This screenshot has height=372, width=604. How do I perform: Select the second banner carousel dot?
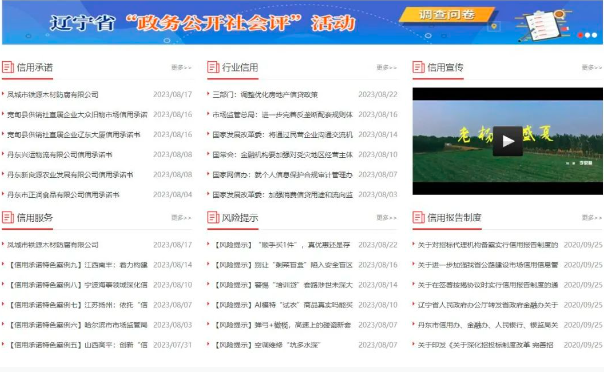(587, 35)
